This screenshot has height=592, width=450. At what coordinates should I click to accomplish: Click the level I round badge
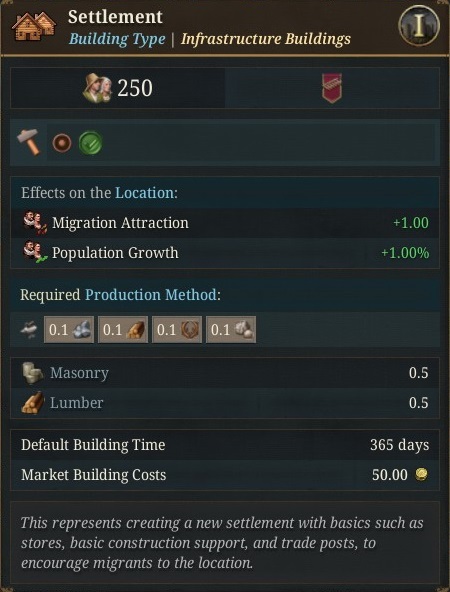419,26
